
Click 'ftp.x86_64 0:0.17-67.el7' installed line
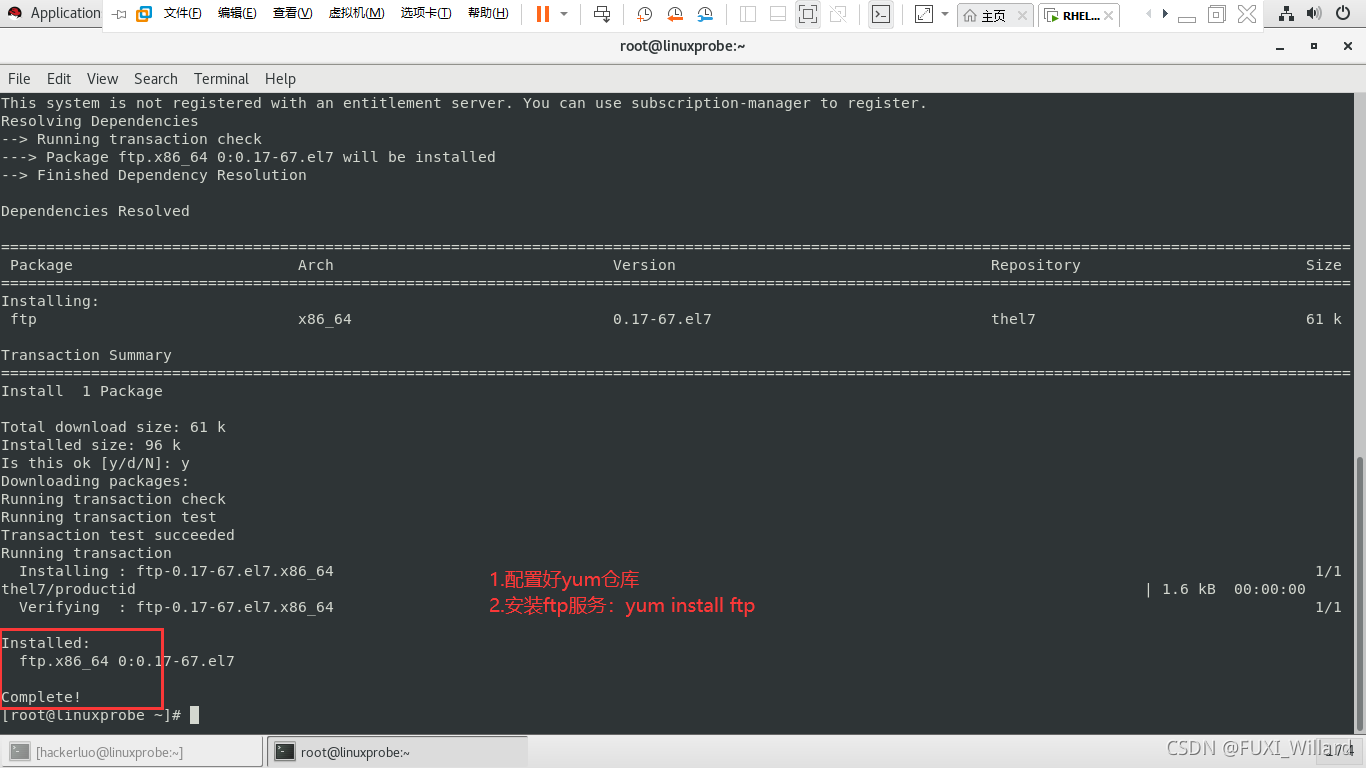[x=127, y=661]
